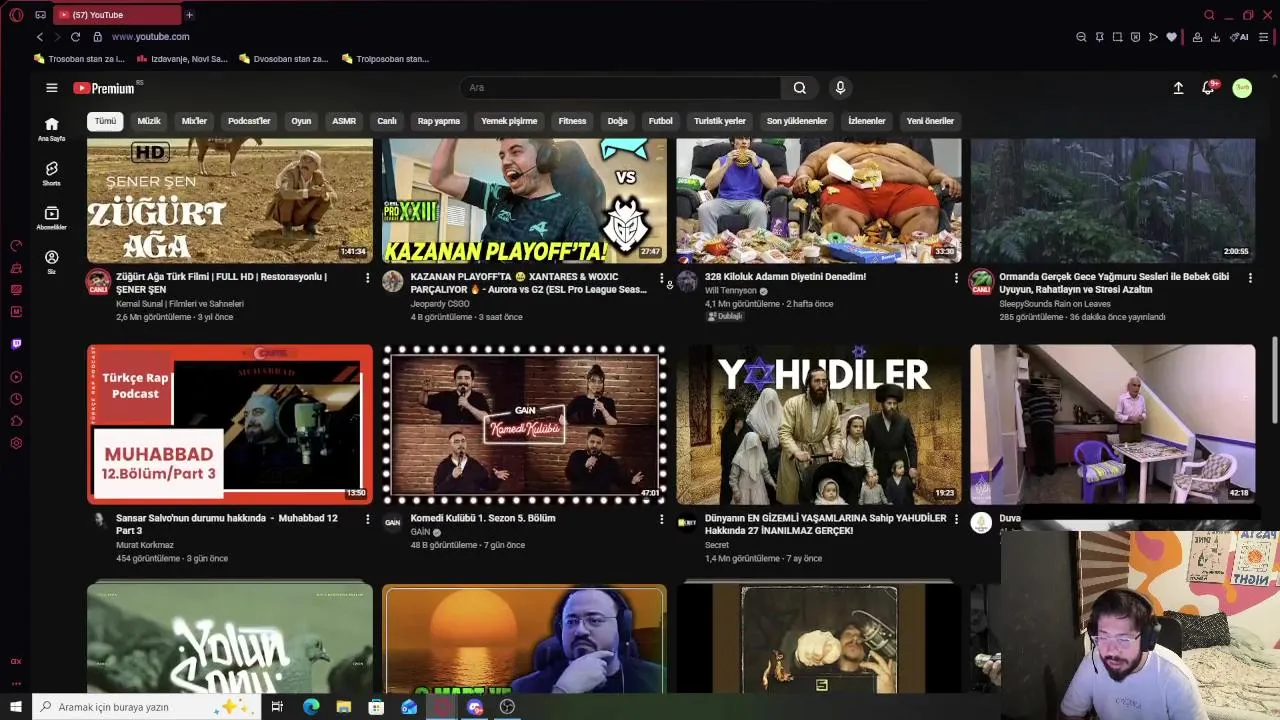This screenshot has width=1280, height=720.
Task: Select the Canlı filter chip
Action: 387,121
